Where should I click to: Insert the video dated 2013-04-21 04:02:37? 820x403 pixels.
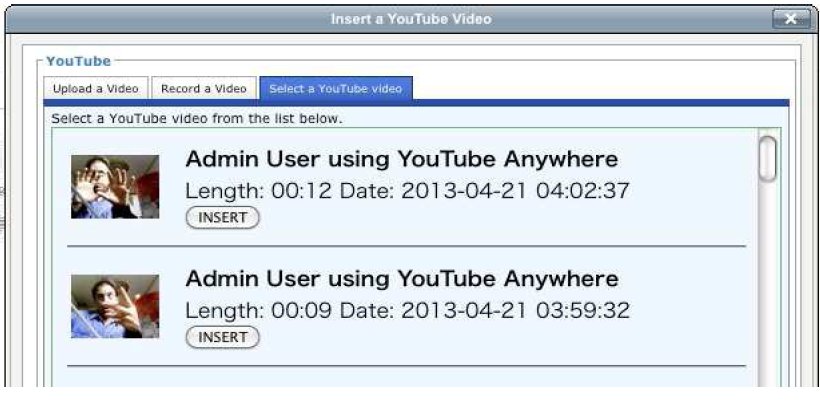[222, 217]
